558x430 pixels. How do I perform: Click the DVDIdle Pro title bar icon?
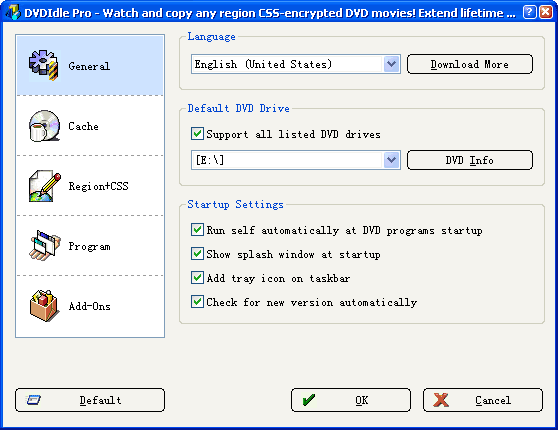pos(14,12)
